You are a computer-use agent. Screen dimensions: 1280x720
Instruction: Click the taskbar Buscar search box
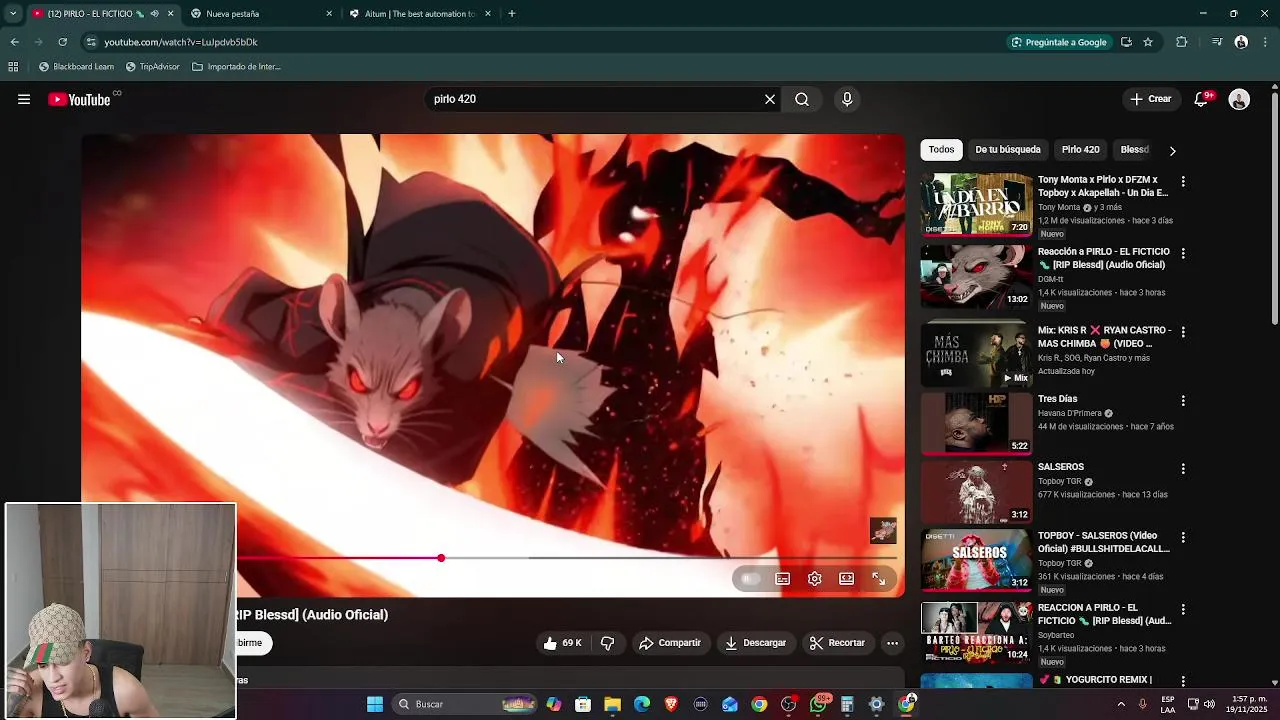point(466,704)
